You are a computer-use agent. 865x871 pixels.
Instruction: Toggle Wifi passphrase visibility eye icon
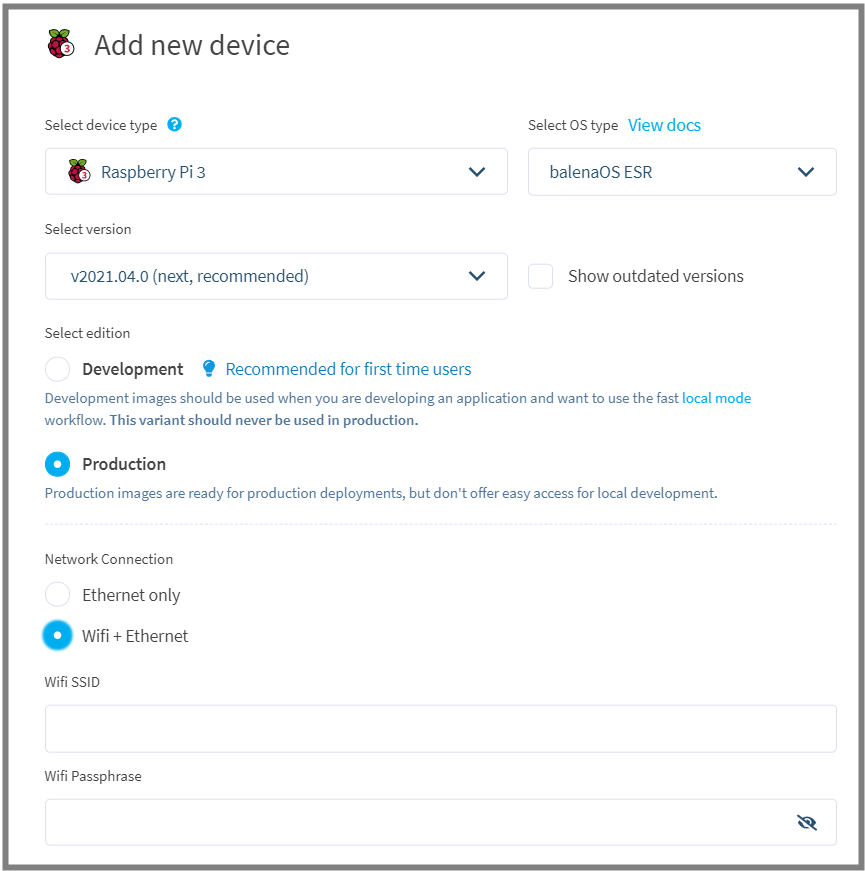807,822
